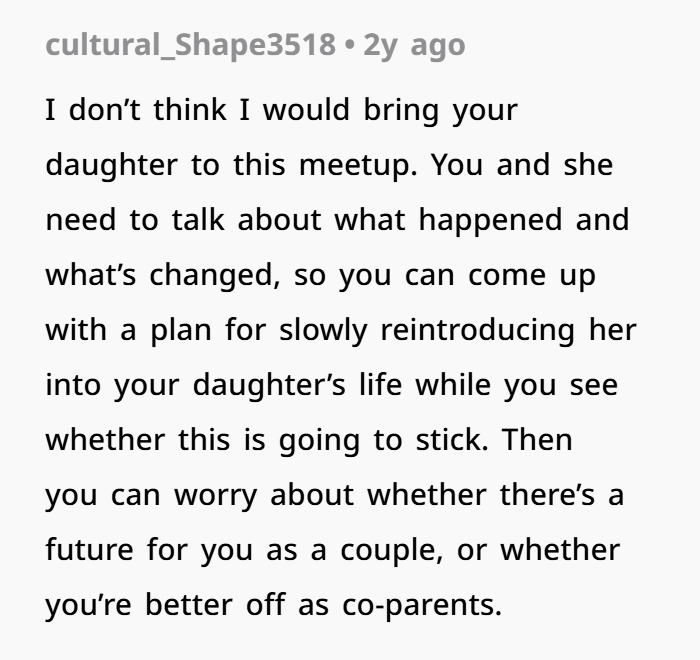Click the bullet separator after username
The width and height of the screenshot is (700, 660).
[x=350, y=45]
